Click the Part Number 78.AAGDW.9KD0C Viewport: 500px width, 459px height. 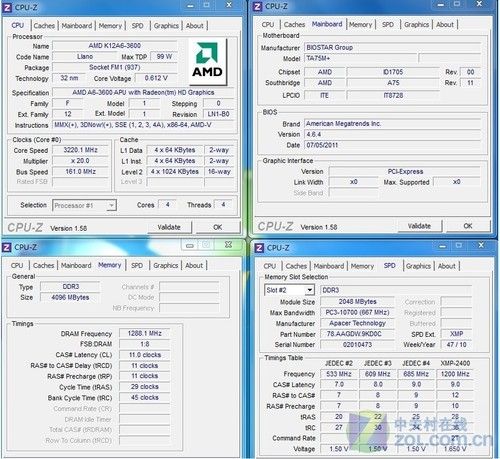point(357,334)
